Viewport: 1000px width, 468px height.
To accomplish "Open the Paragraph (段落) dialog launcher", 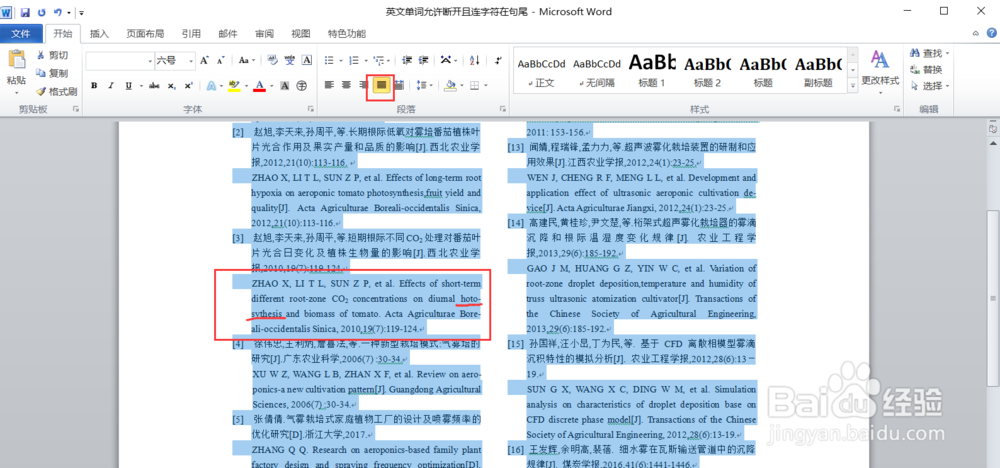I will coord(503,110).
